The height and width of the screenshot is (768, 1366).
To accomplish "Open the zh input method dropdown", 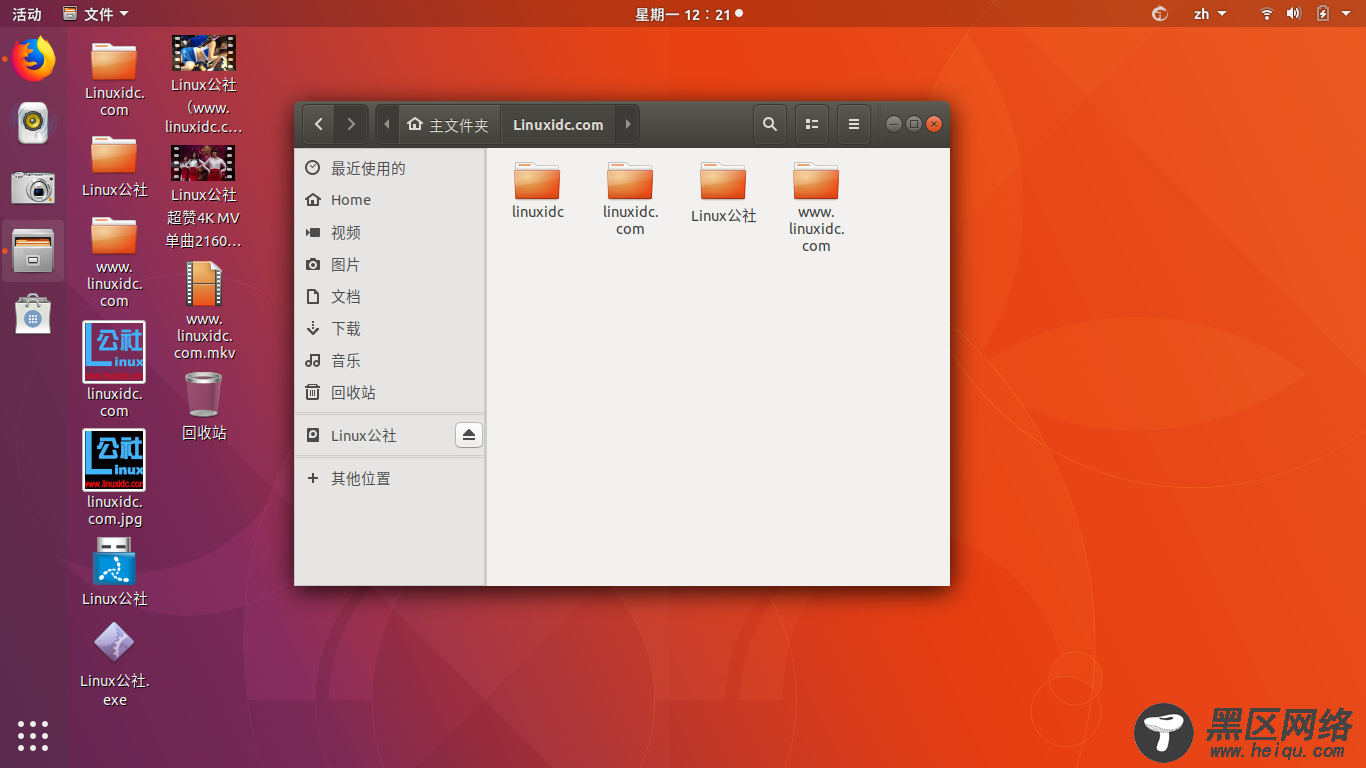I will click(x=1210, y=14).
